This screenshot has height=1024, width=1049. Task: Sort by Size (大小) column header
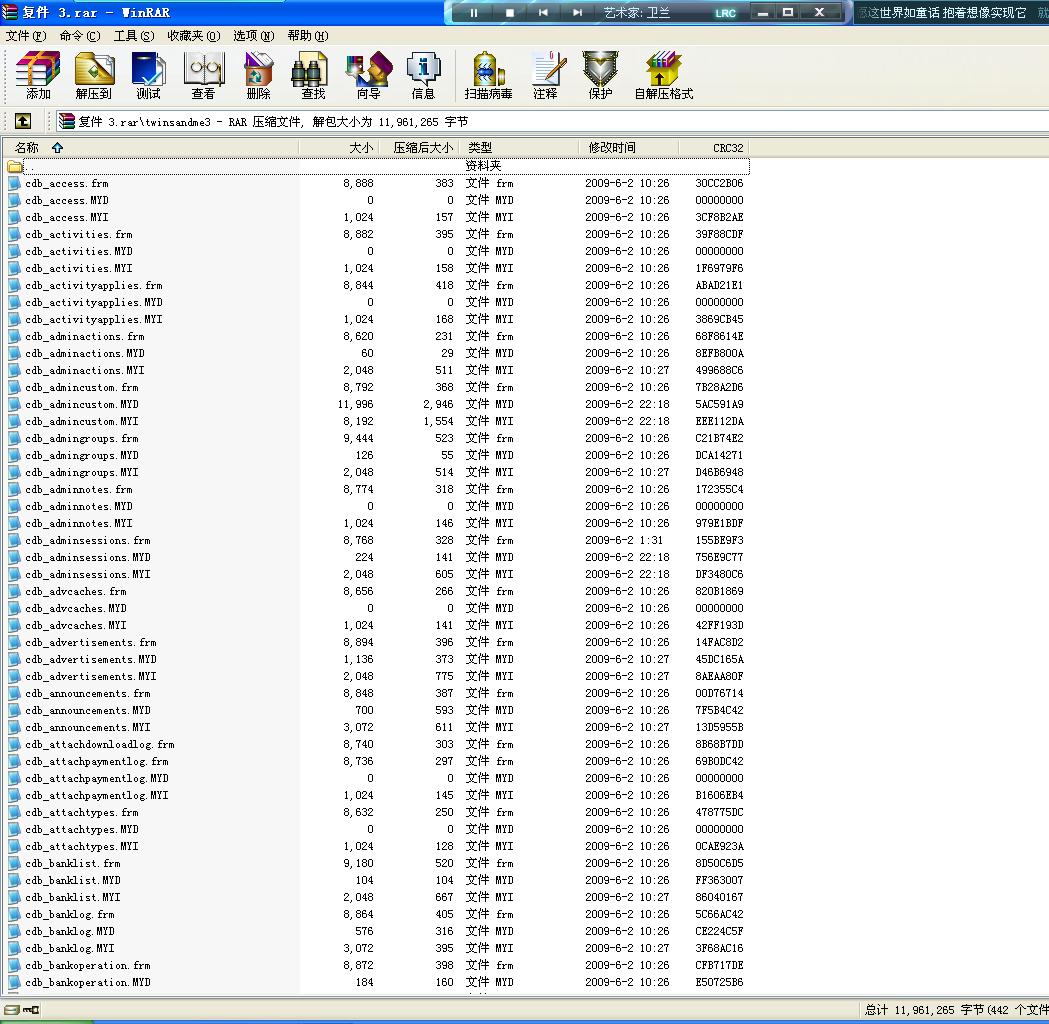pos(339,148)
